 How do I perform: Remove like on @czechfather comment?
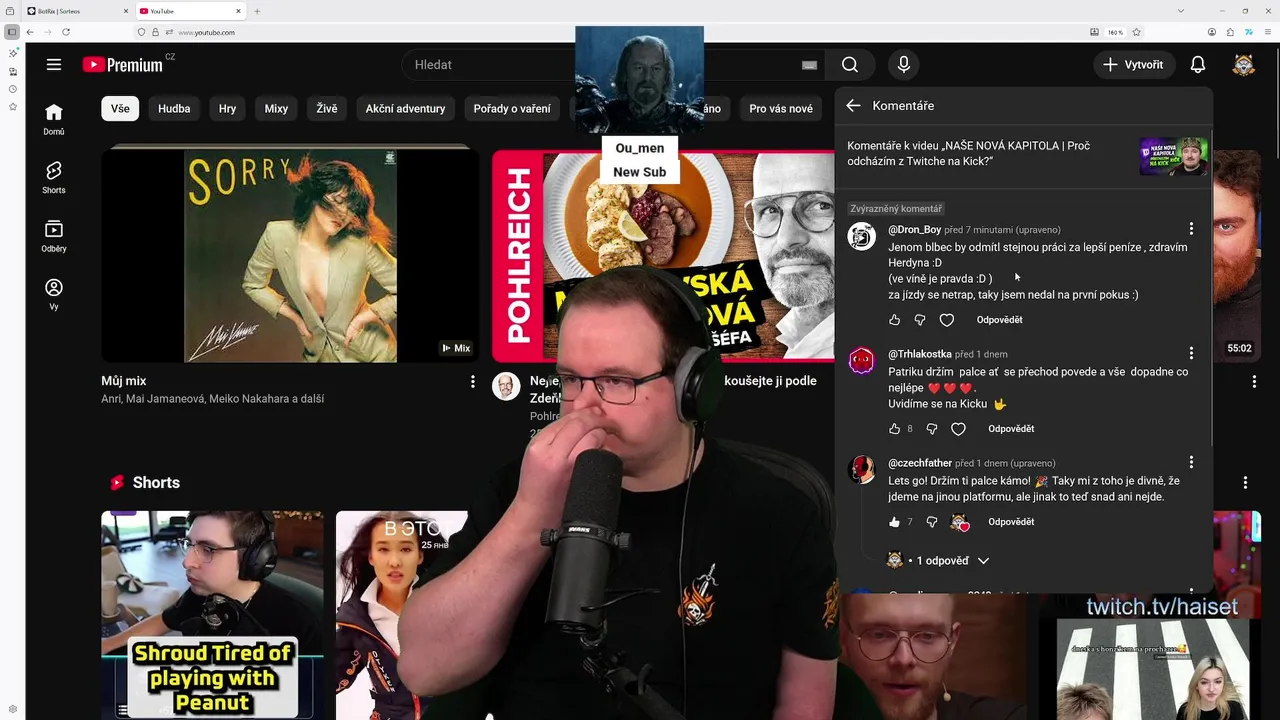point(894,522)
